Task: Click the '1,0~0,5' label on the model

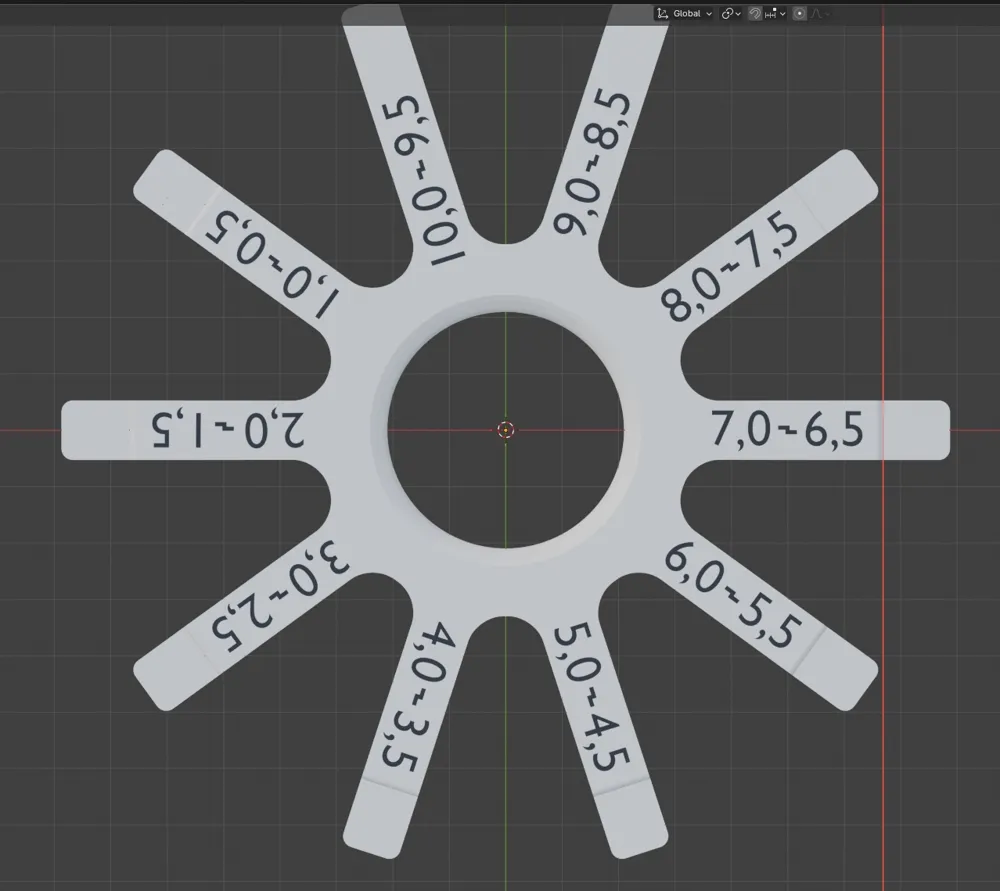Action: (272, 263)
